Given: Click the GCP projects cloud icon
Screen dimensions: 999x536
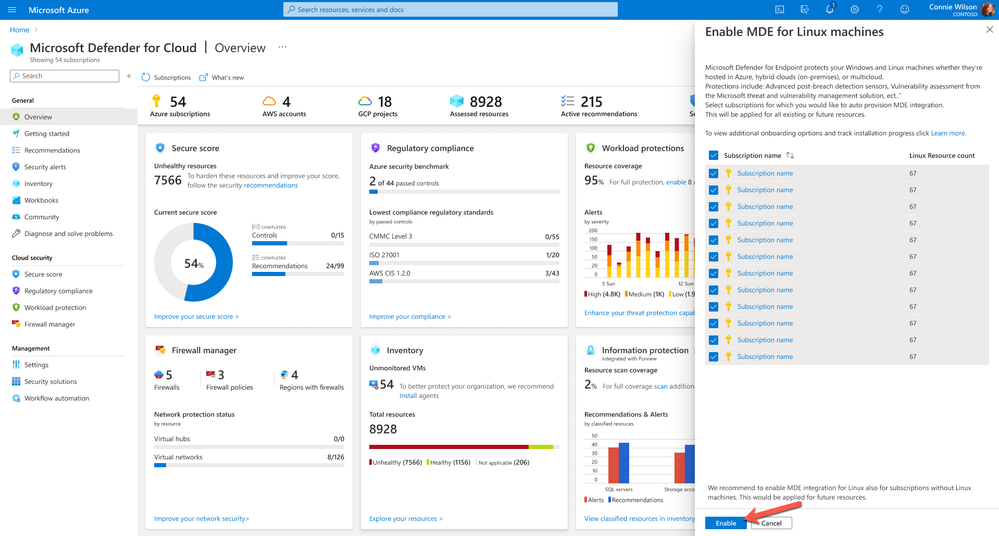Looking at the screenshot, I should point(364,101).
